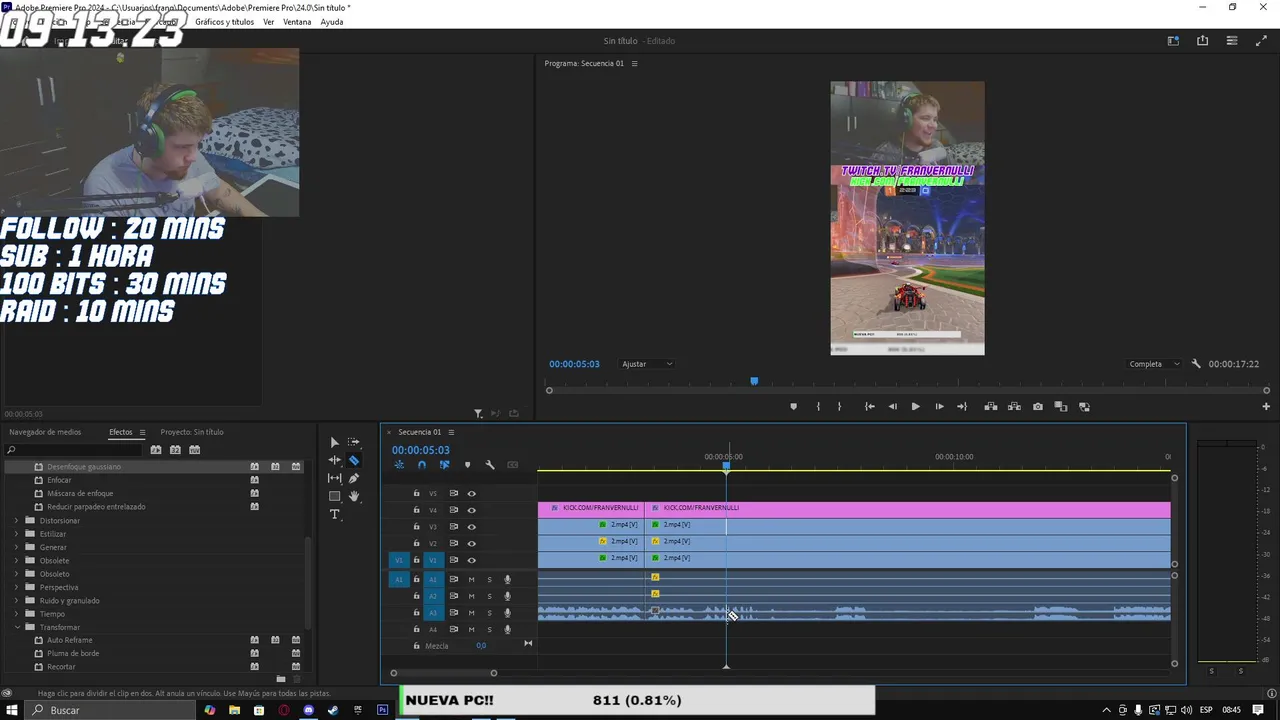Toggle lock on track V3
The height and width of the screenshot is (720, 1280).
coord(417,527)
